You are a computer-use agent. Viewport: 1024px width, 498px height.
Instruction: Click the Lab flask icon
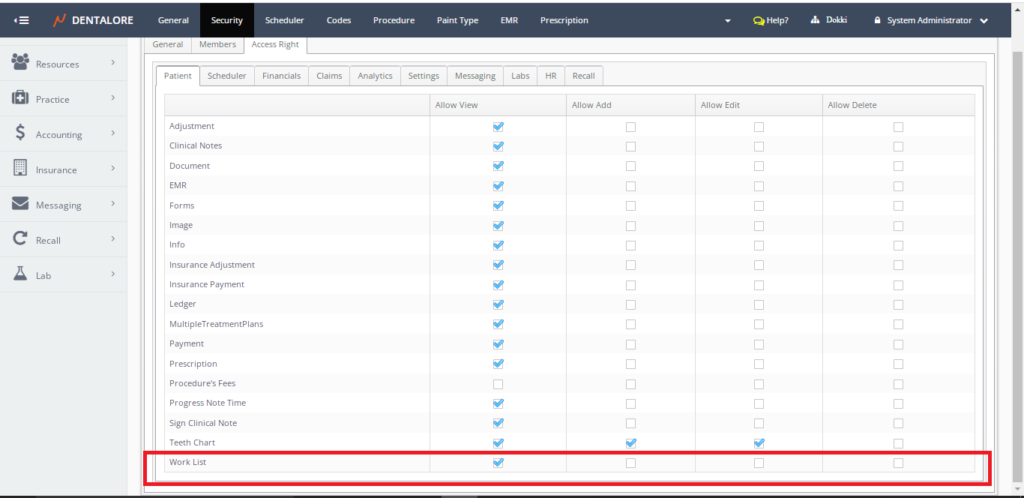point(20,274)
